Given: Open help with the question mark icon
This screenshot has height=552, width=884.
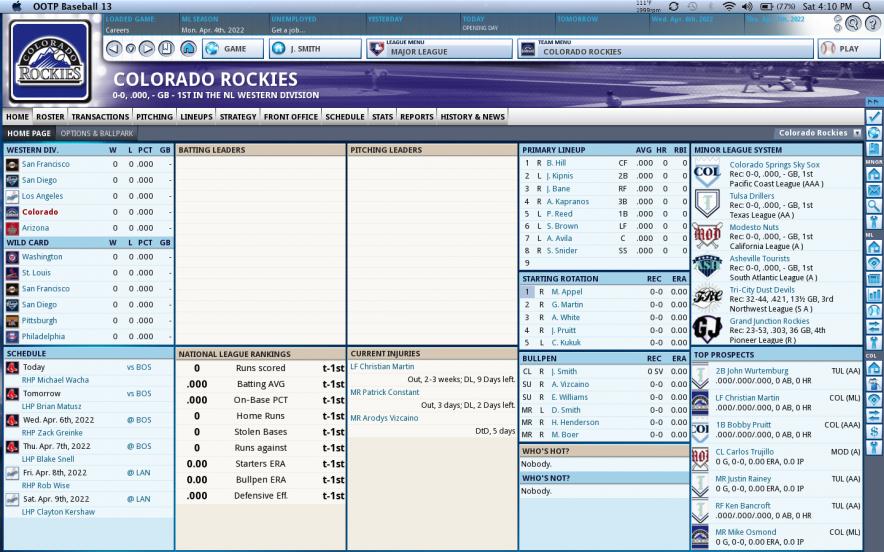Looking at the screenshot, I should [873, 23].
